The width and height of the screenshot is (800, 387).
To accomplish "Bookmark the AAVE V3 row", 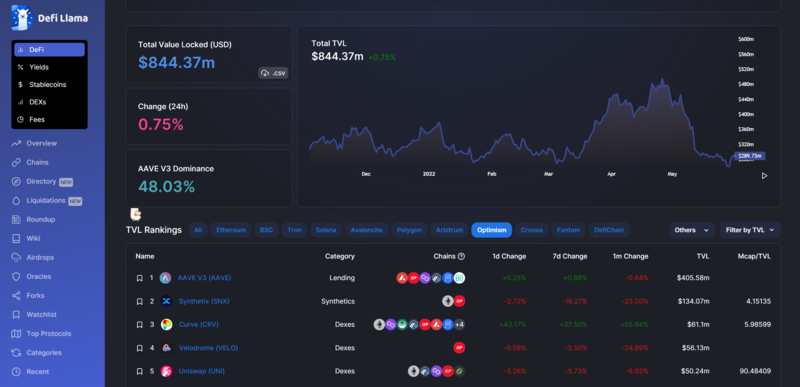I will coord(139,278).
